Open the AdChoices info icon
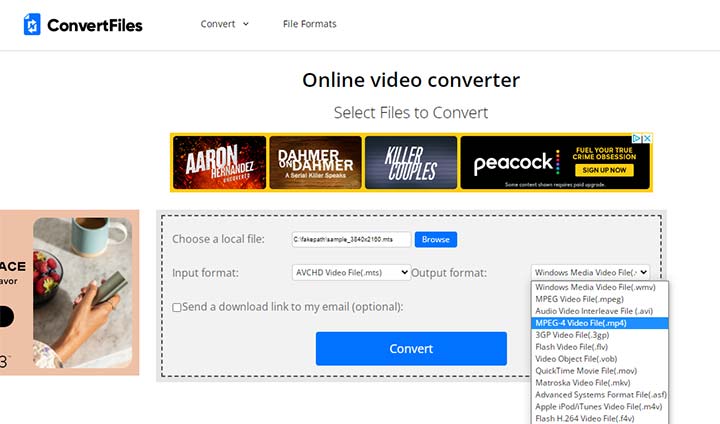Screen dimensions: 720x424 coord(637,138)
